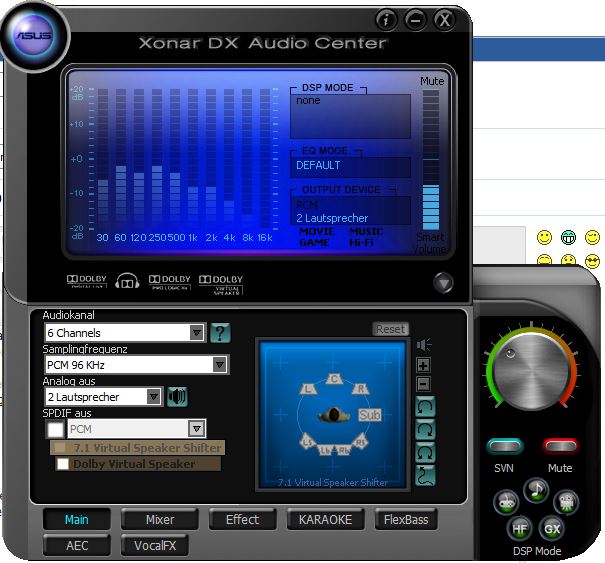The height and width of the screenshot is (563, 605).
Task: Toggle the red Mute button
Action: (x=561, y=446)
